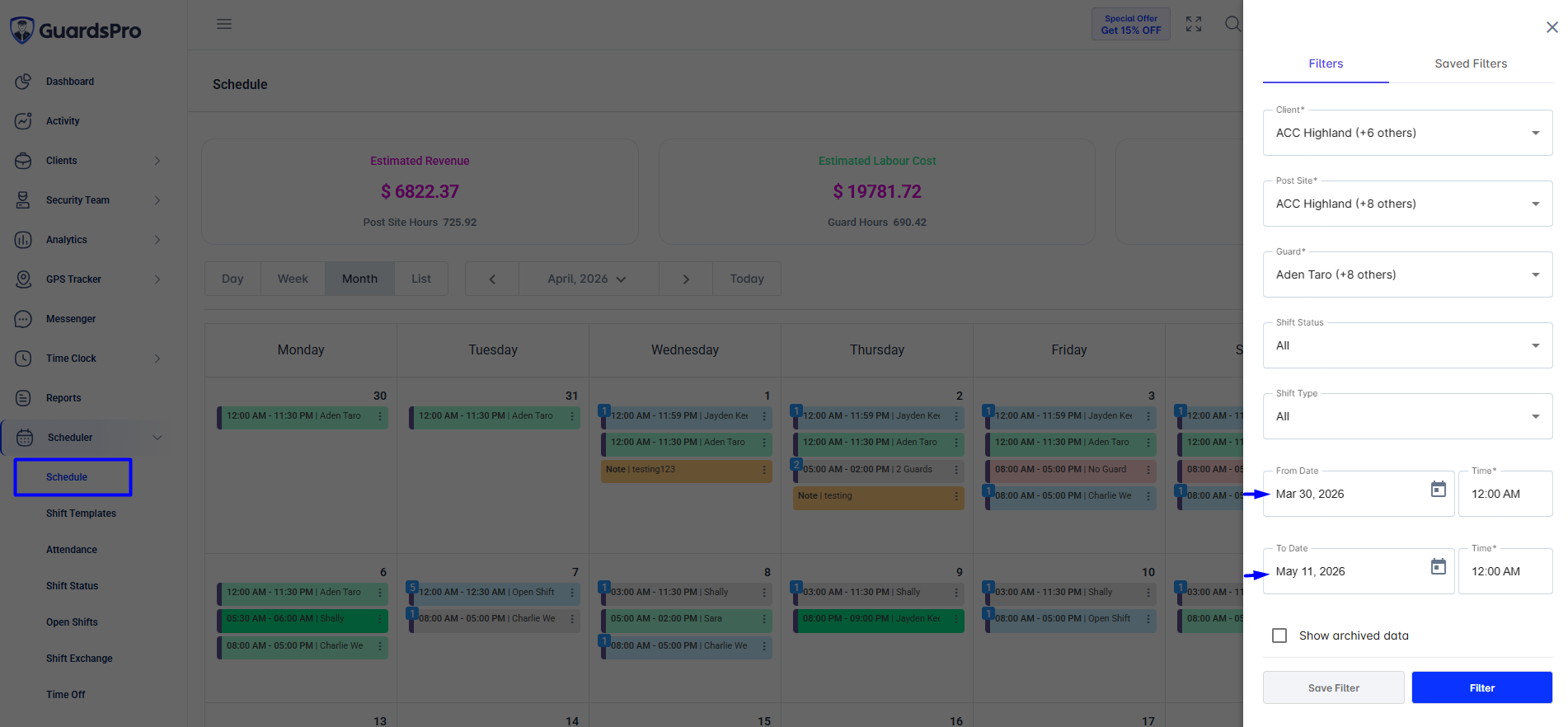The height and width of the screenshot is (727, 1568).
Task: Expand the Shift Type dropdown
Action: click(1407, 416)
